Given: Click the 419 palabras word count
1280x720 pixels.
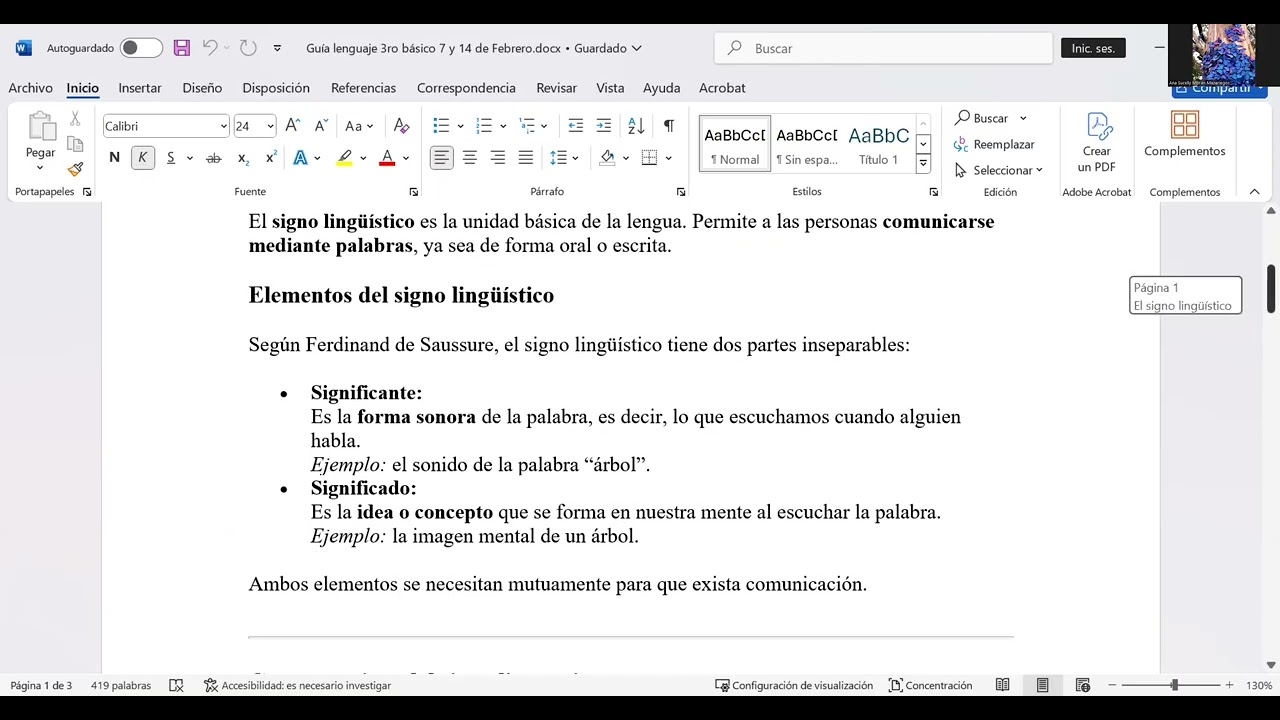Looking at the screenshot, I should click(x=121, y=685).
